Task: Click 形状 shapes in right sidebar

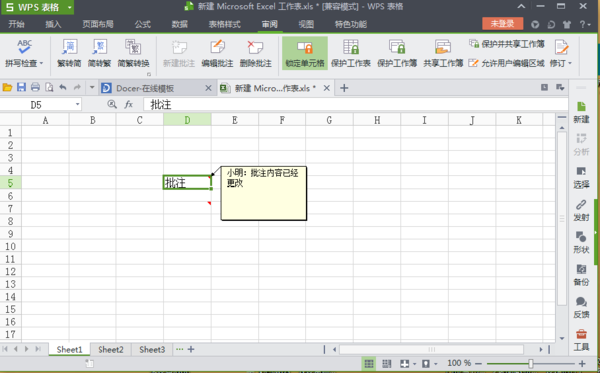Action: pos(581,243)
